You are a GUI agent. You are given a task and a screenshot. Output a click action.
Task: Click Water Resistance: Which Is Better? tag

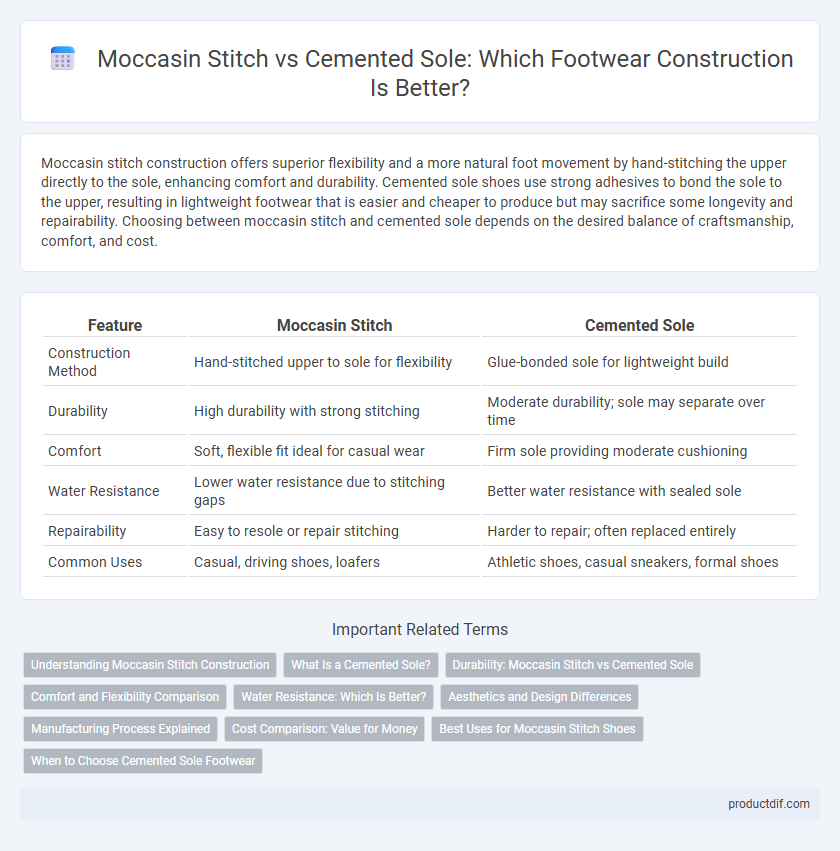coord(334,697)
